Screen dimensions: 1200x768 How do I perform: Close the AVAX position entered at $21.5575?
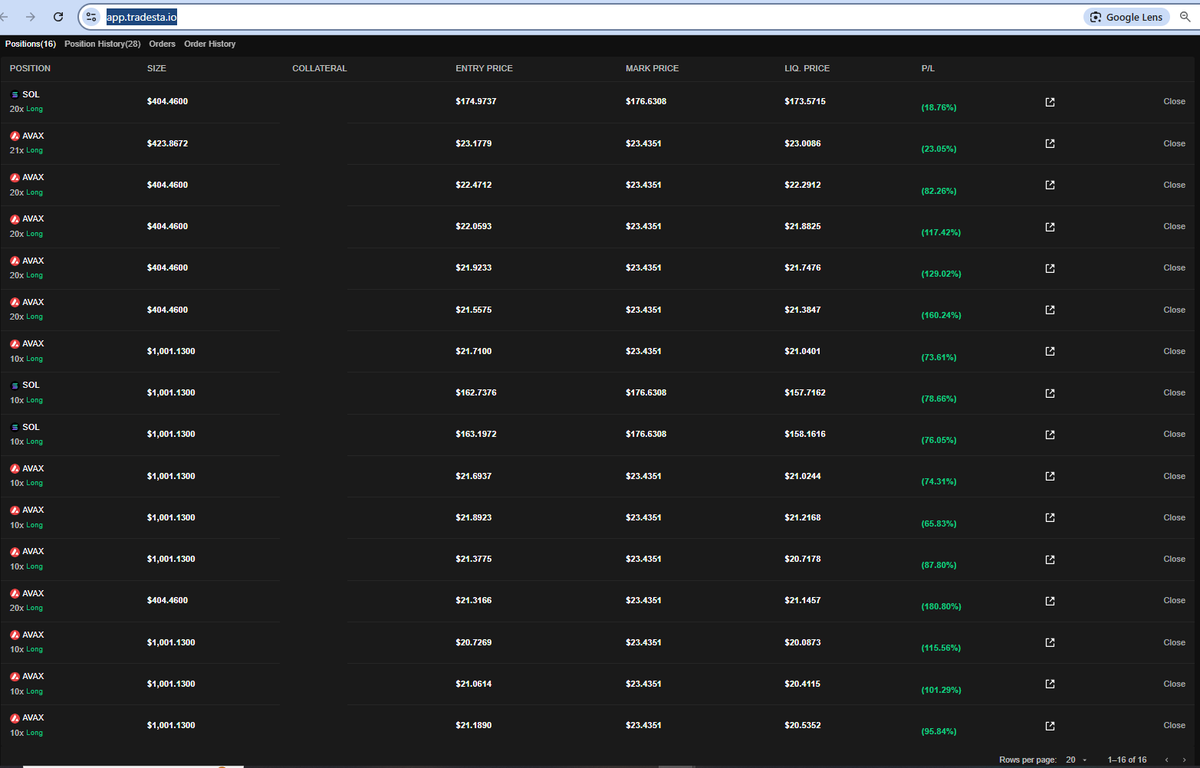[x=1174, y=310]
